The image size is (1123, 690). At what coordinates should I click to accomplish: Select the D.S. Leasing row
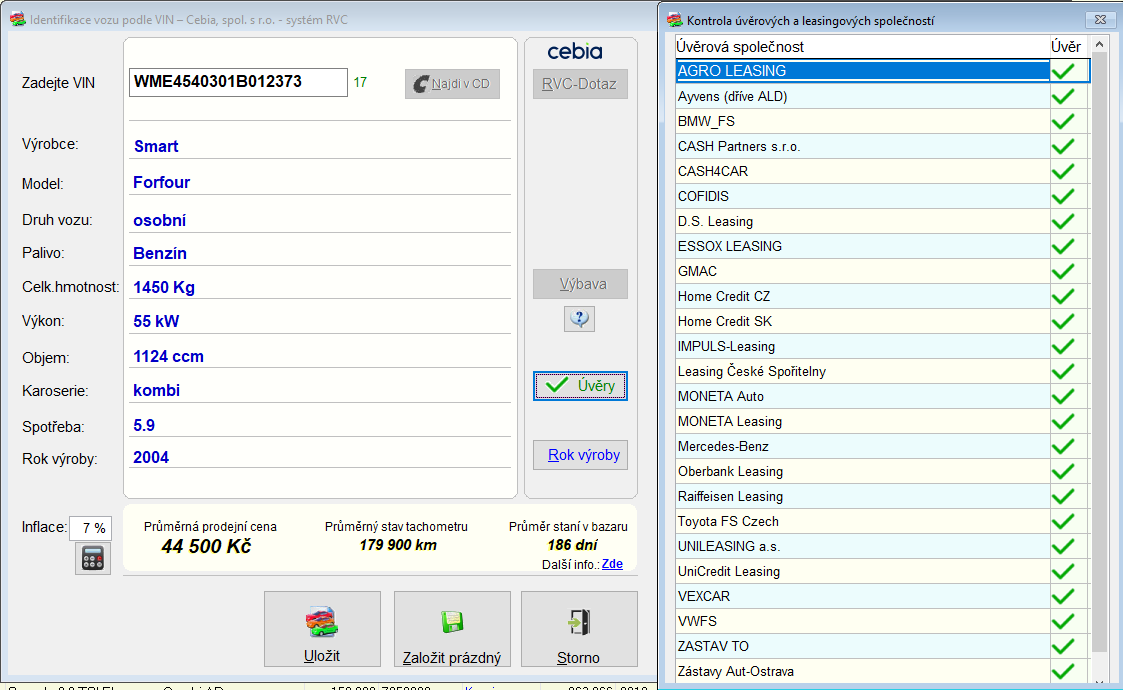click(882, 221)
